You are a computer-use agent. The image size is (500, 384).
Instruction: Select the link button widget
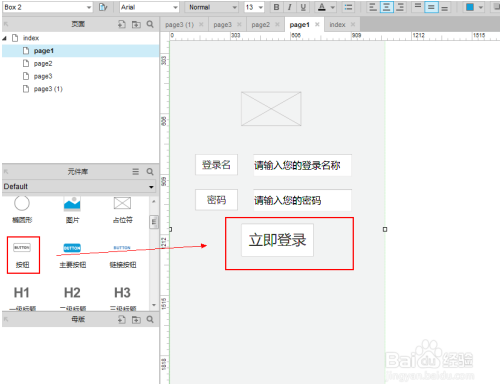tap(122, 255)
